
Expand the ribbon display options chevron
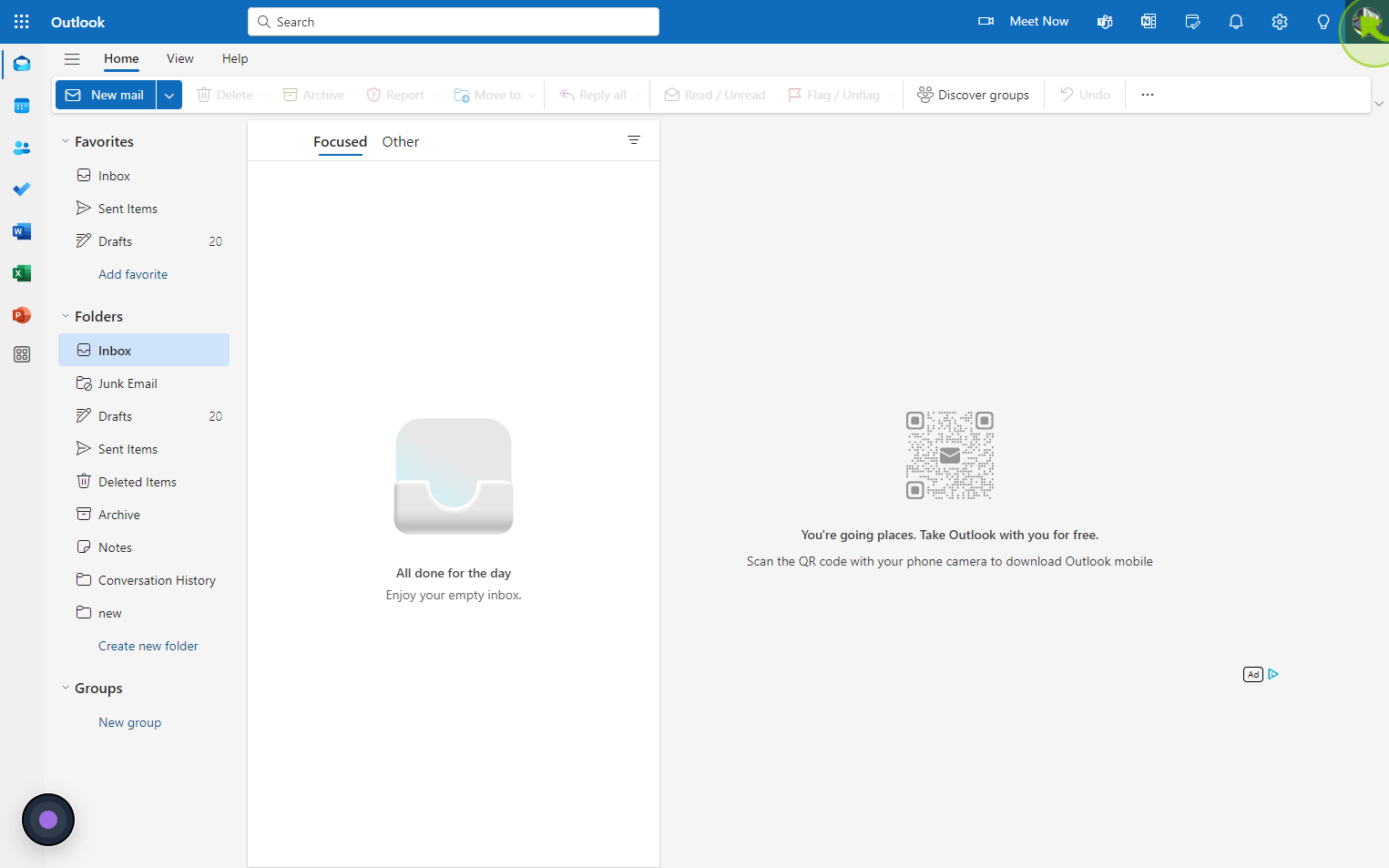1379,103
